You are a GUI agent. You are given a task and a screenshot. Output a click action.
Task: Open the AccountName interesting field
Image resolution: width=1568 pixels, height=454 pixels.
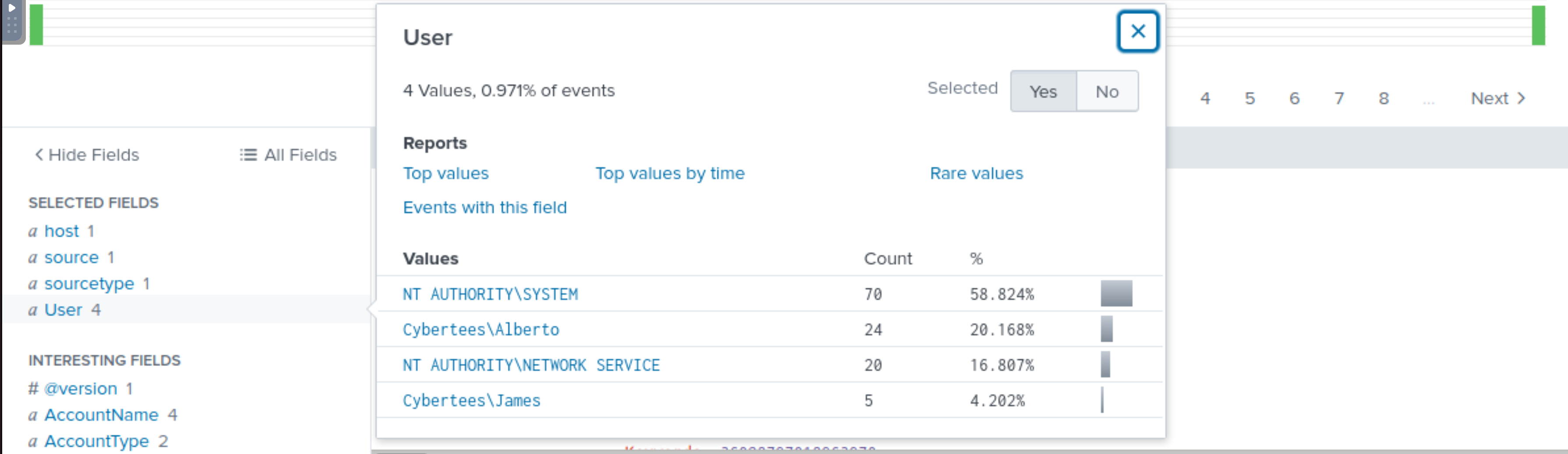[101, 415]
